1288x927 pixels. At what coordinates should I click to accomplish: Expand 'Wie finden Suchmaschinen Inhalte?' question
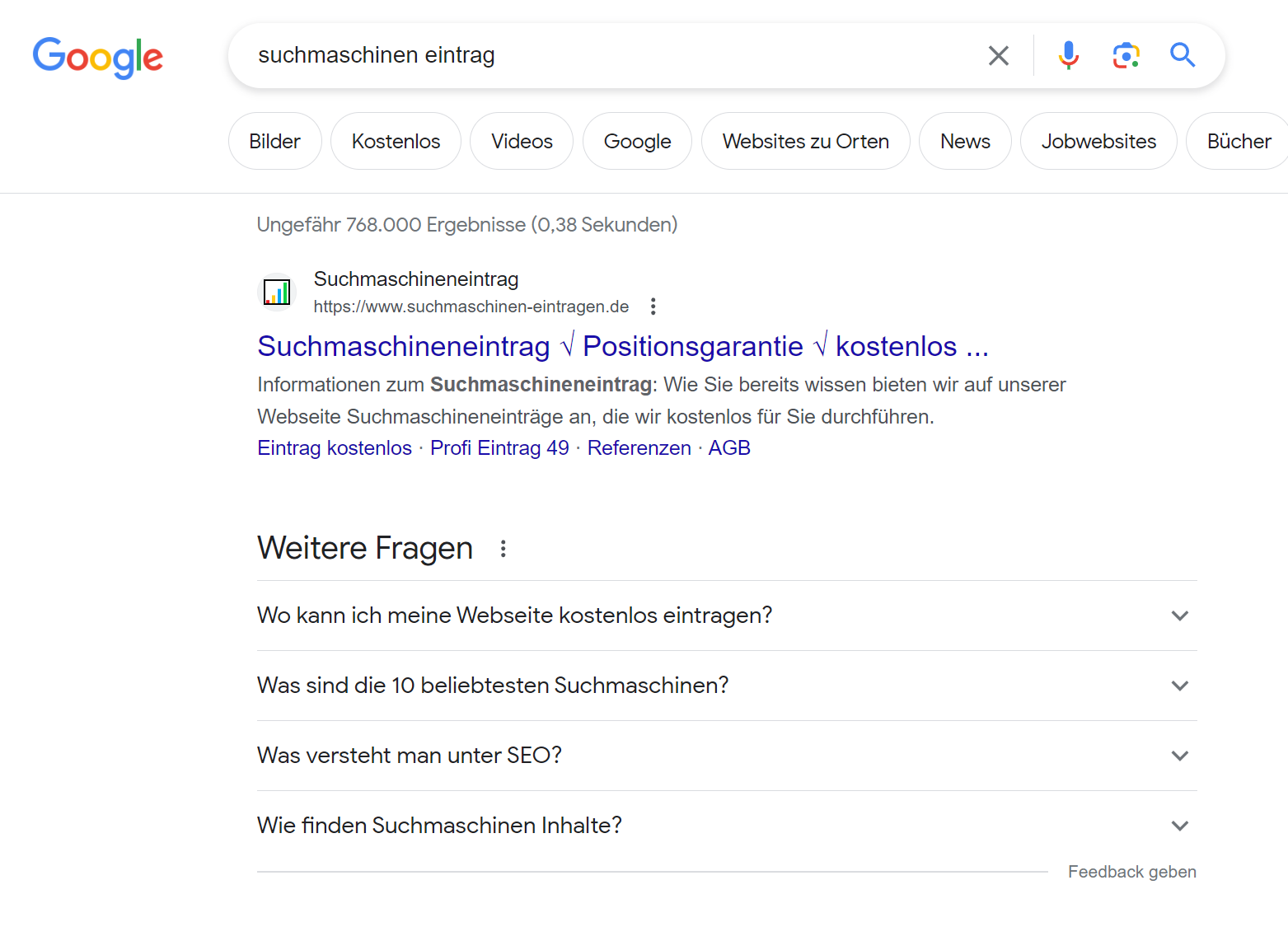pyautogui.click(x=1179, y=826)
